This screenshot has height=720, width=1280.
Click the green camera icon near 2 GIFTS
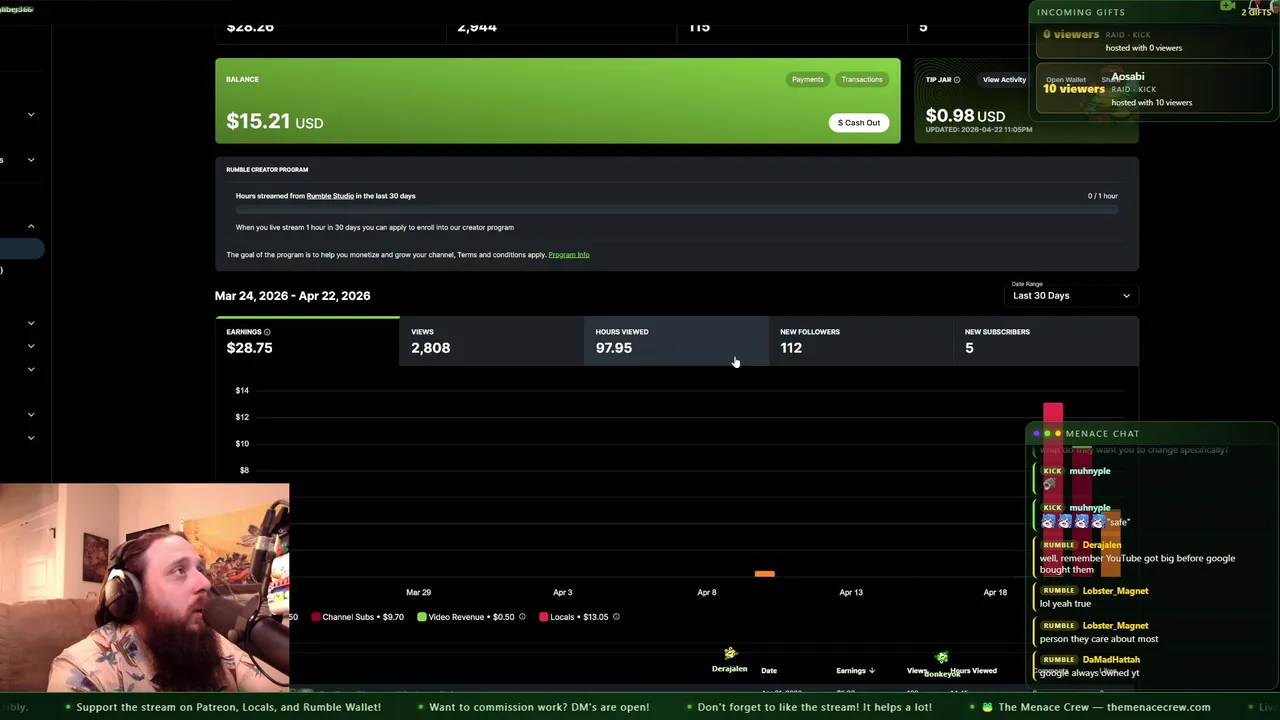tap(1227, 6)
